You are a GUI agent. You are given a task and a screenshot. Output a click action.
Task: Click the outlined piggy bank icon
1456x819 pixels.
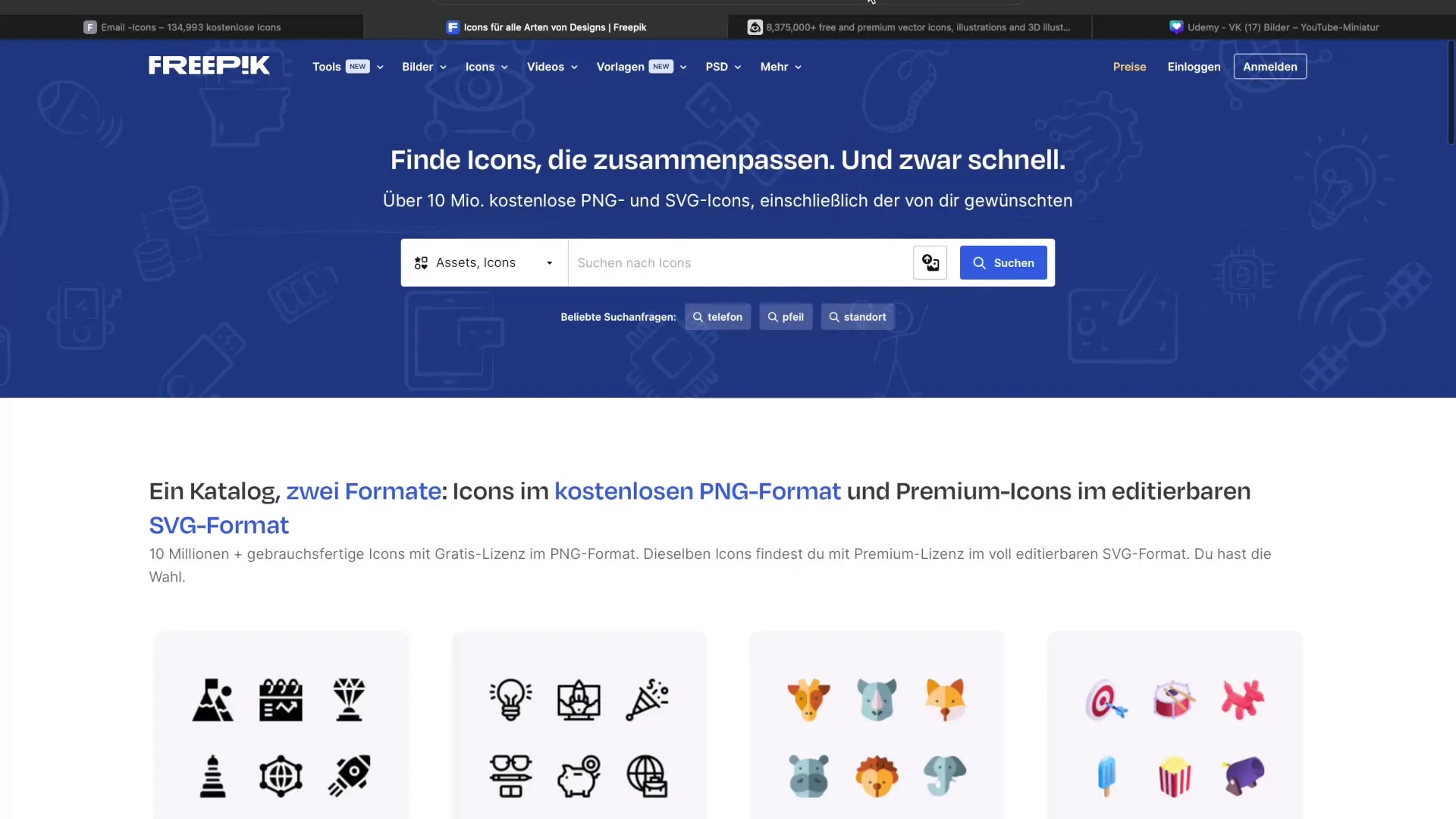click(579, 776)
